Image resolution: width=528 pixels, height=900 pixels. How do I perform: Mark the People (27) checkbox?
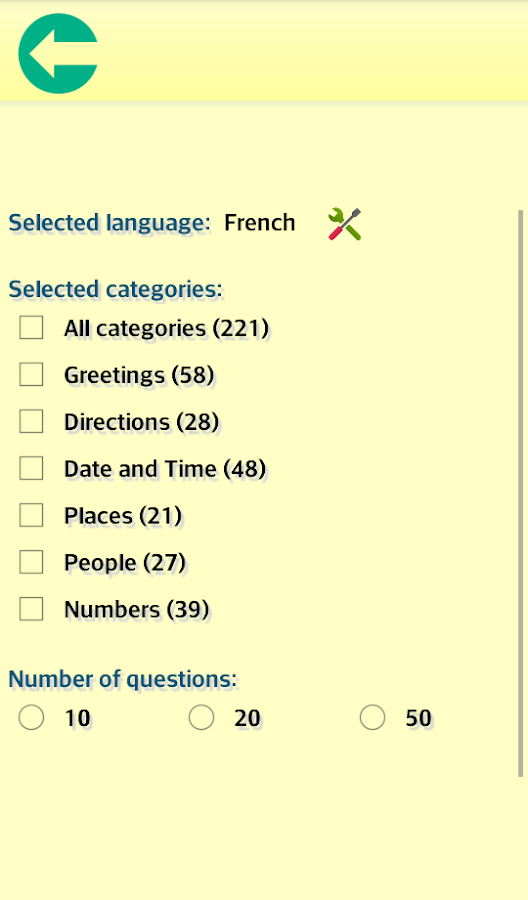[31, 562]
